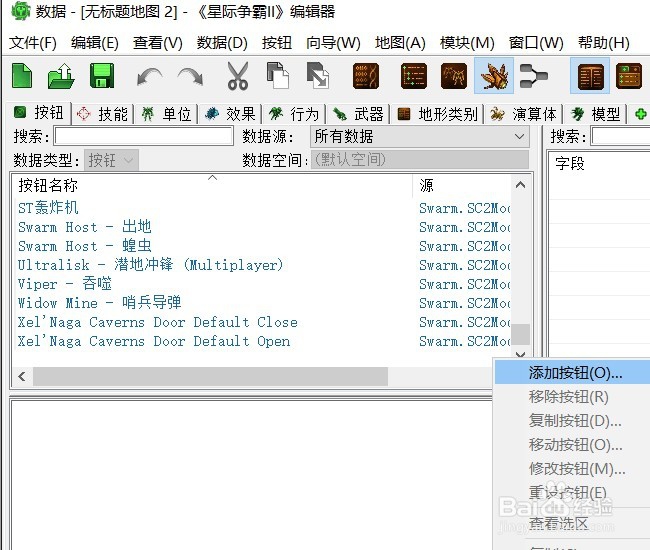Screen dimensions: 650x550
Task: Select Xel'Naga Caverns Door Default Close row
Action: pyautogui.click(x=261, y=322)
